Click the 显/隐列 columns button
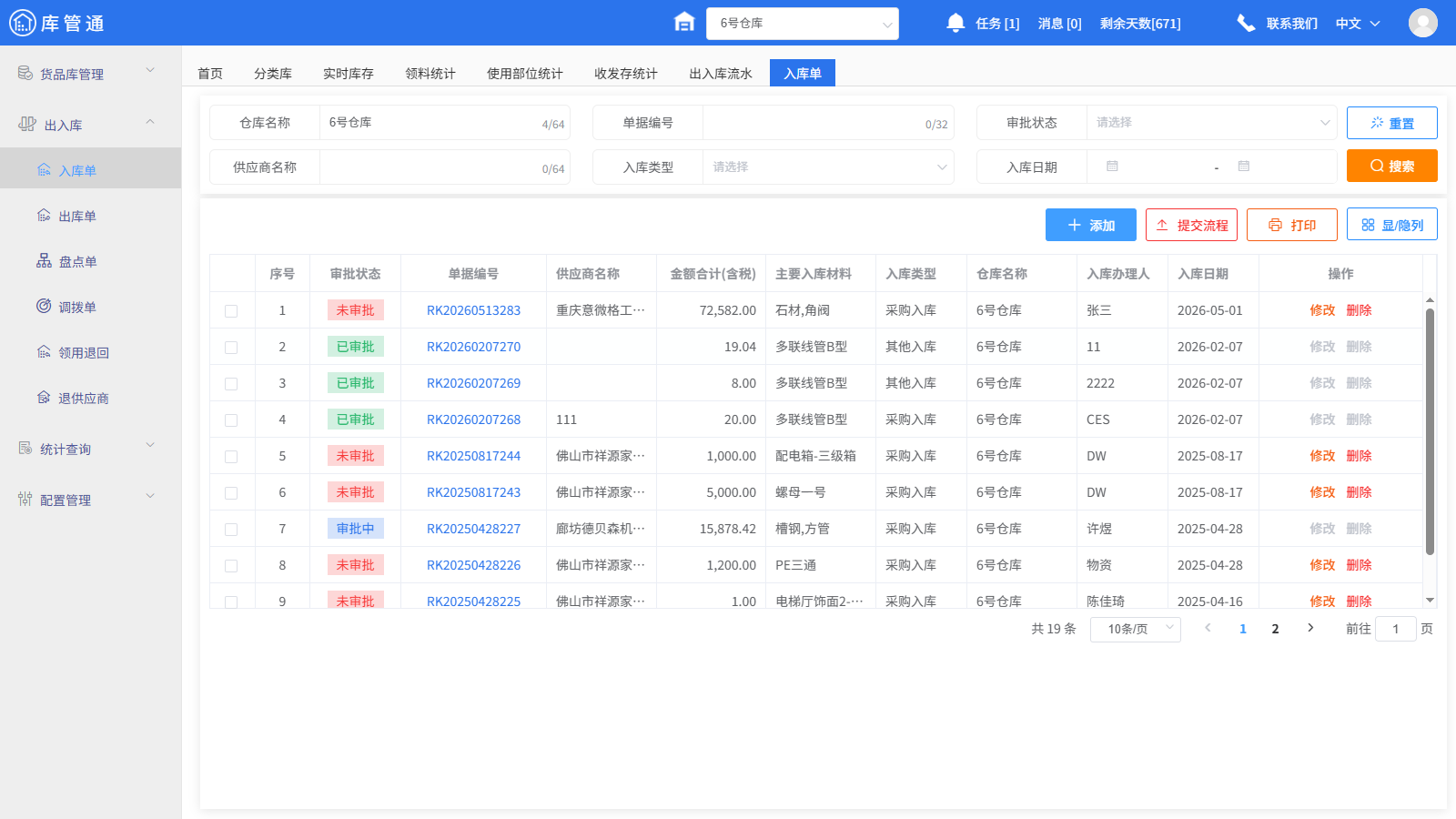The height and width of the screenshot is (819, 1456). pos(1392,225)
